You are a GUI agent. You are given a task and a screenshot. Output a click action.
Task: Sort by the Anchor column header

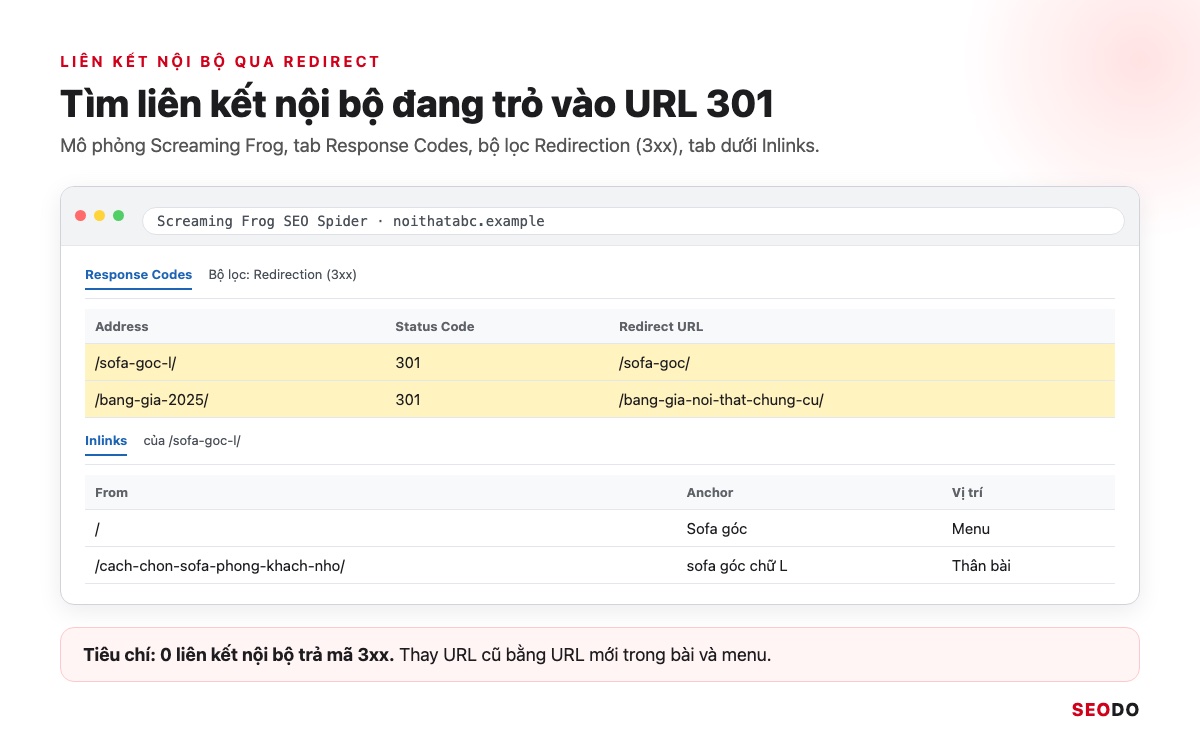710,493
